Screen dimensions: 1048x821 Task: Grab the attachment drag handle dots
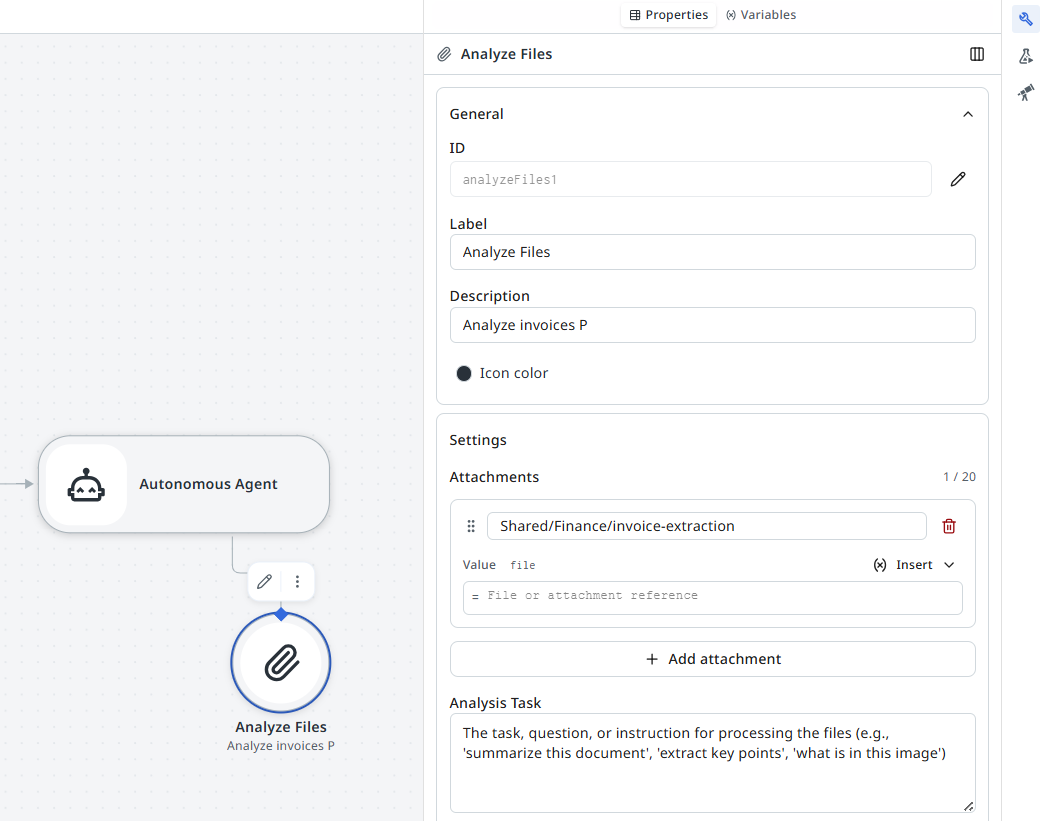471,526
